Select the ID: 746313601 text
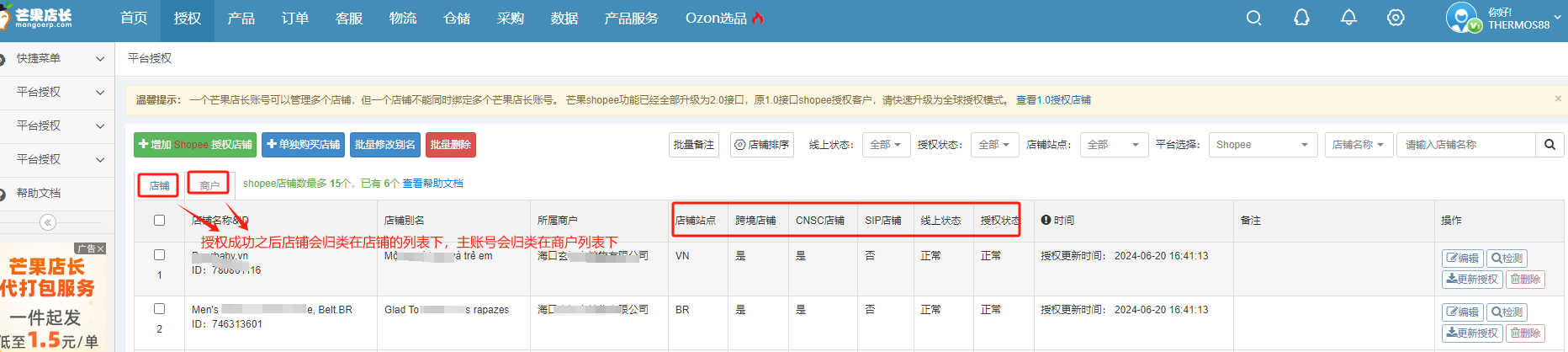The image size is (1568, 352). click(x=227, y=324)
